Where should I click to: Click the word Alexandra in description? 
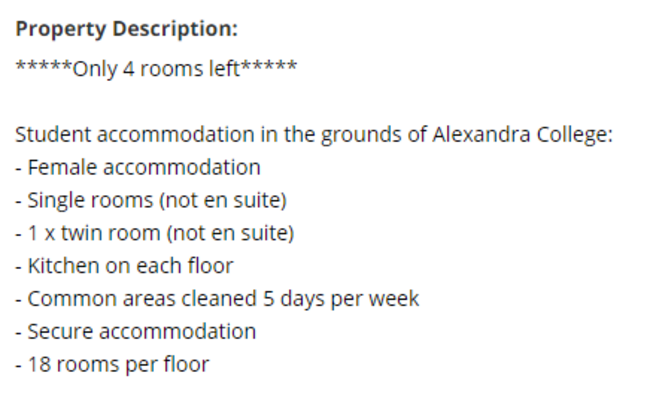coord(481,134)
